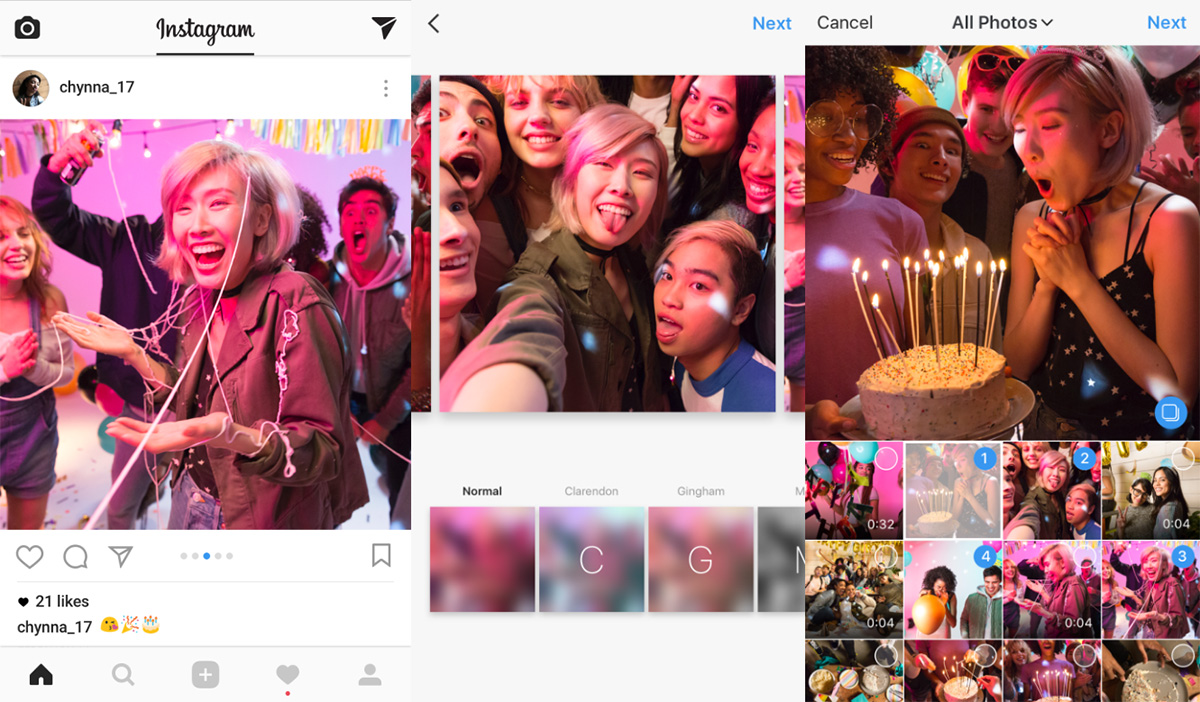Image resolution: width=1200 pixels, height=702 pixels.
Task: Open the 0:32 balloons video thumbnail
Action: tap(854, 490)
